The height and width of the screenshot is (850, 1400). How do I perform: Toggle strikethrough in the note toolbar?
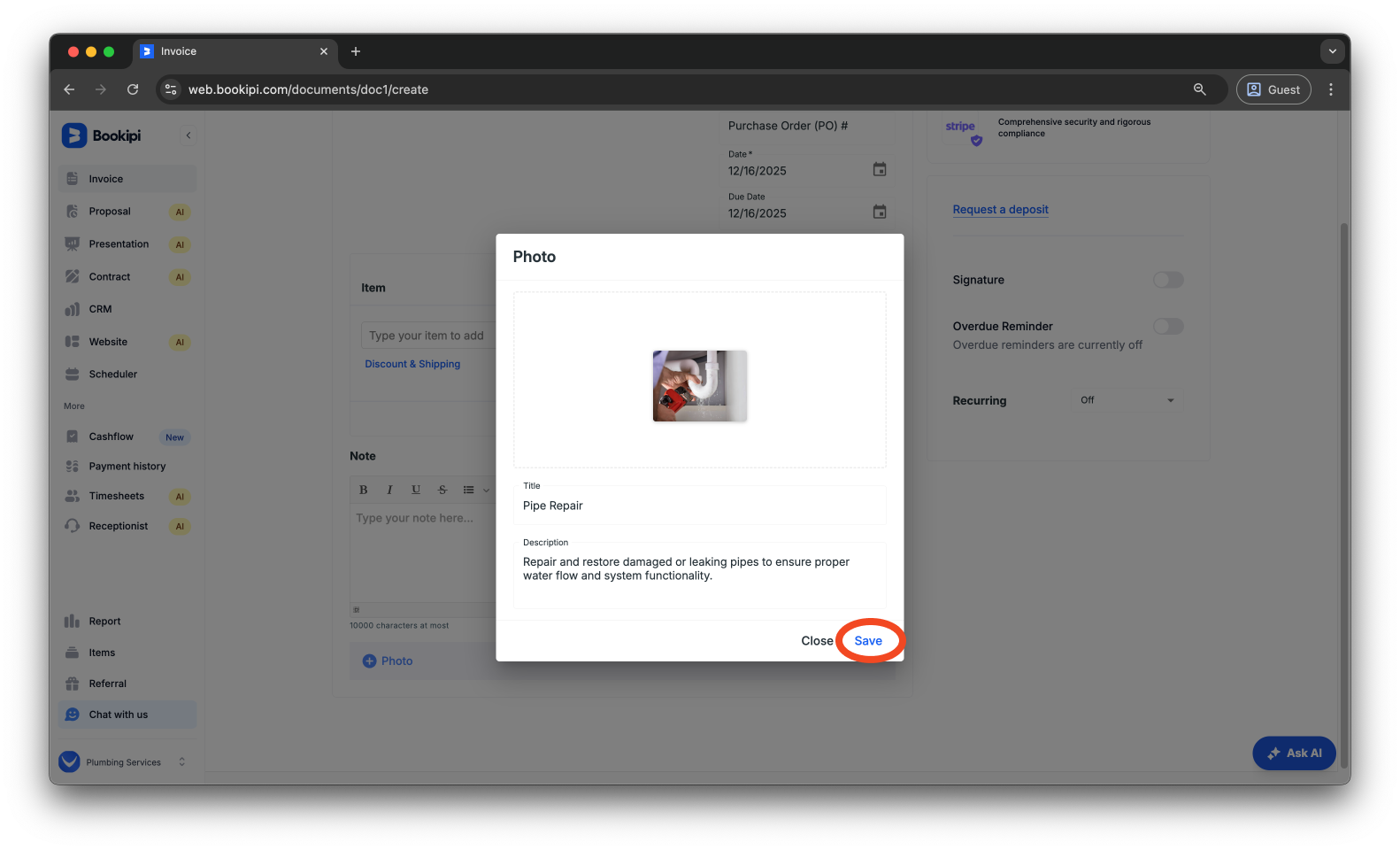click(x=442, y=490)
